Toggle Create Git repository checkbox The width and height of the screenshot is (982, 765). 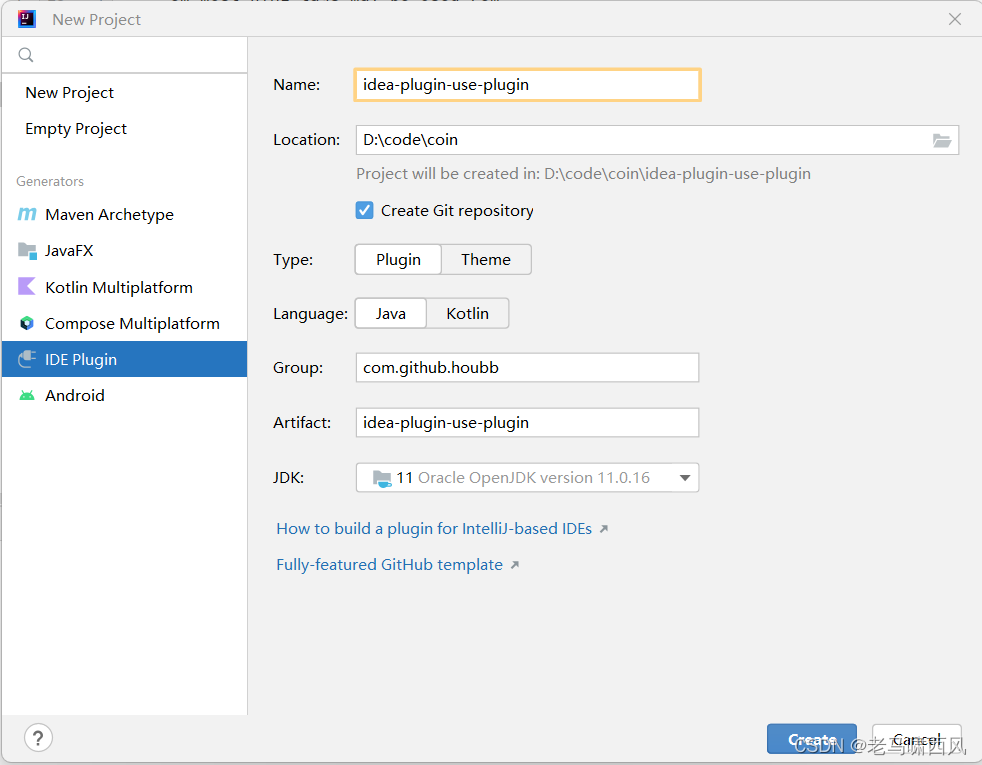(364, 210)
